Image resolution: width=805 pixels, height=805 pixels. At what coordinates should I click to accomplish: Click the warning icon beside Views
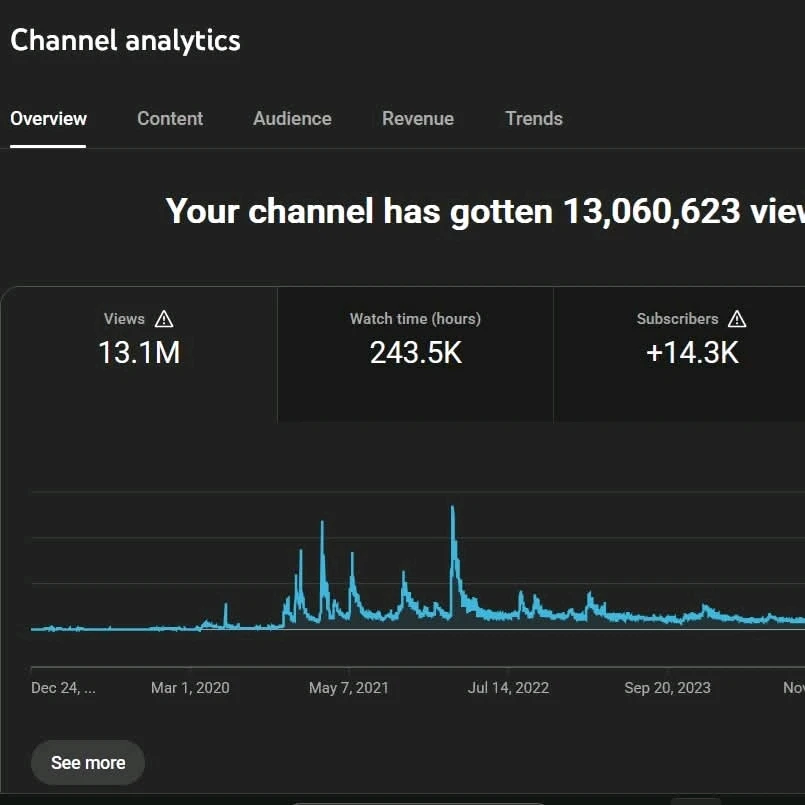coord(165,319)
